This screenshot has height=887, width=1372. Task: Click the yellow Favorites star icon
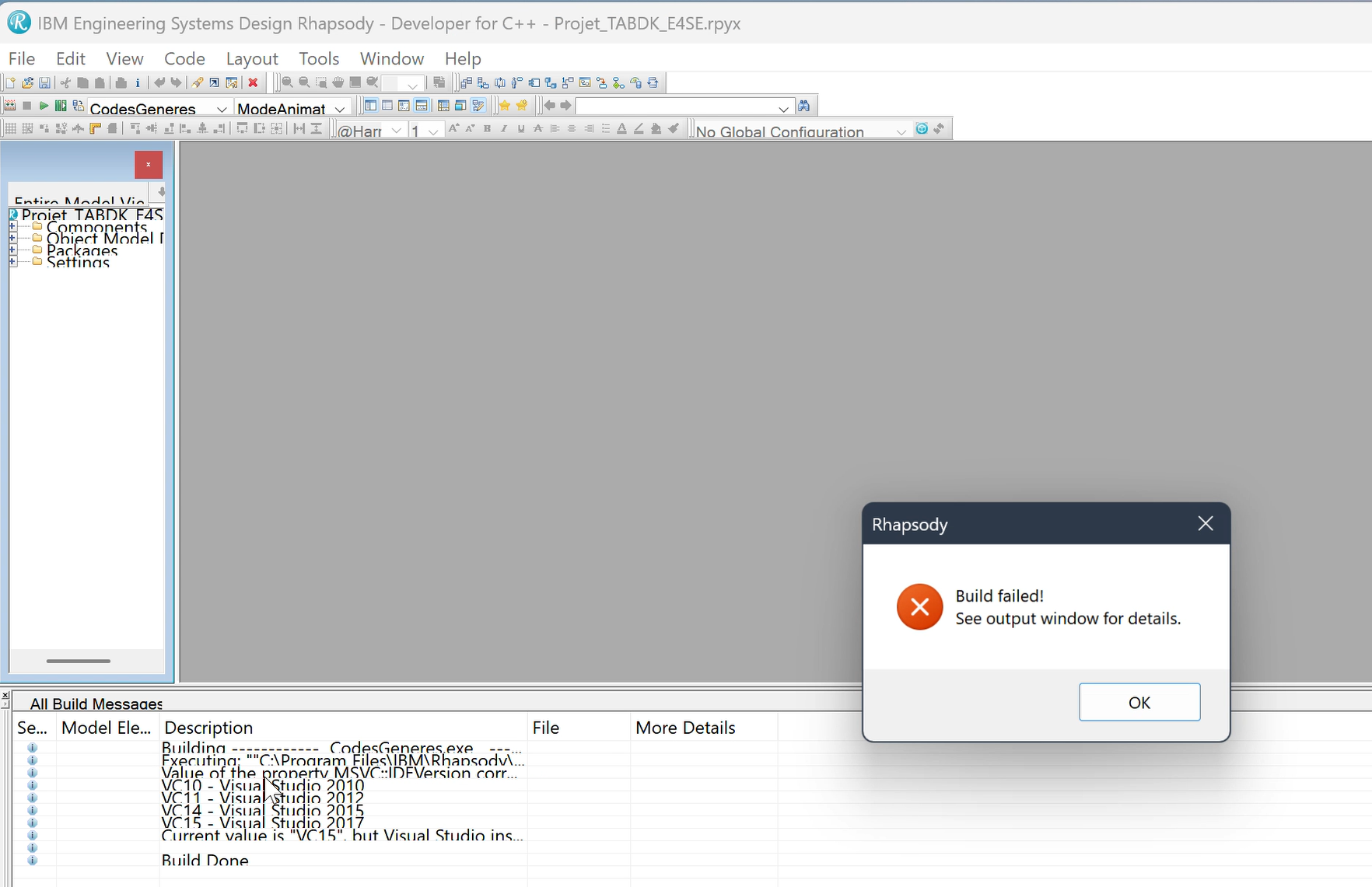coord(505,106)
